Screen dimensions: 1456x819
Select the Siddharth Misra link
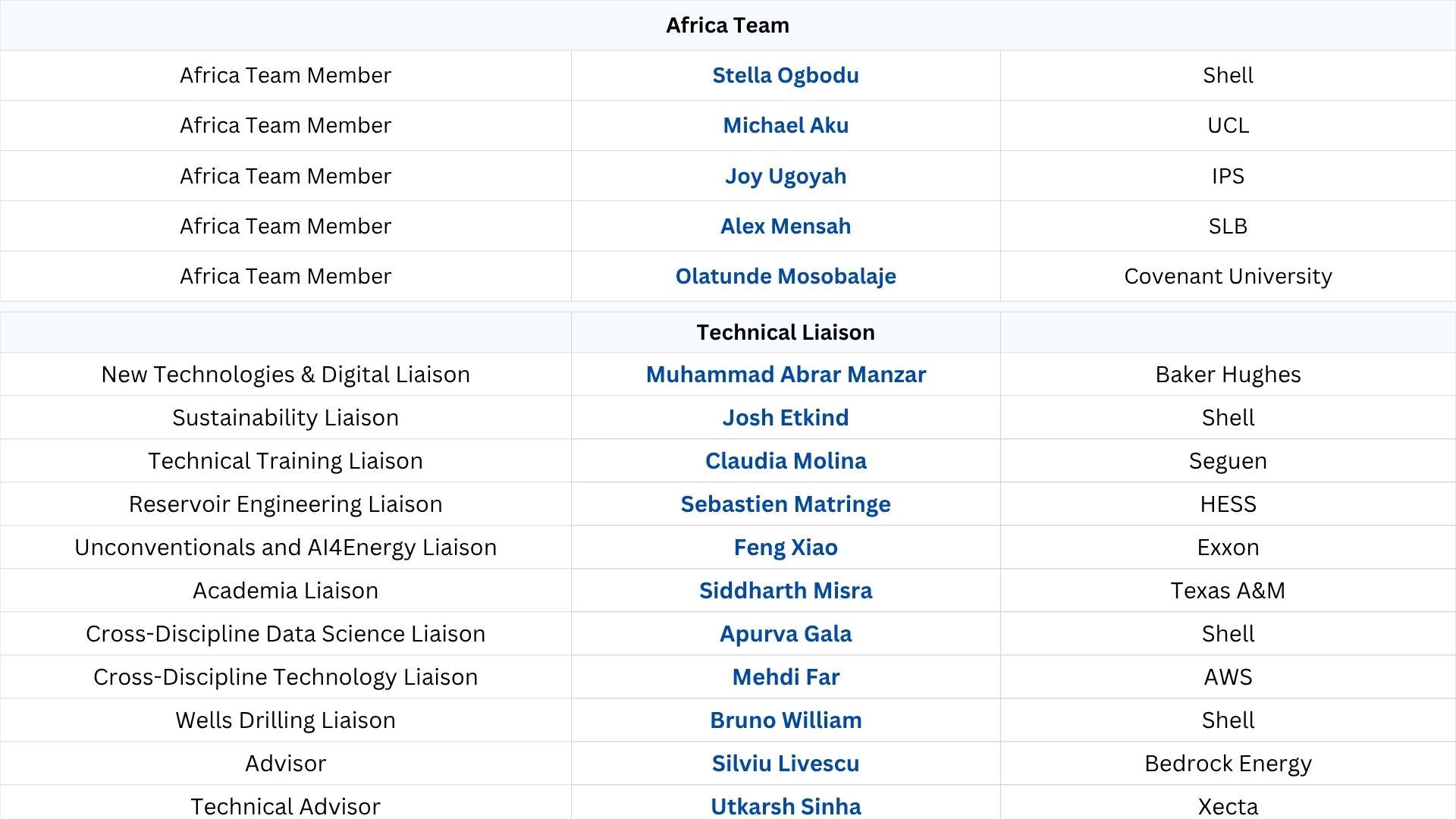(785, 591)
